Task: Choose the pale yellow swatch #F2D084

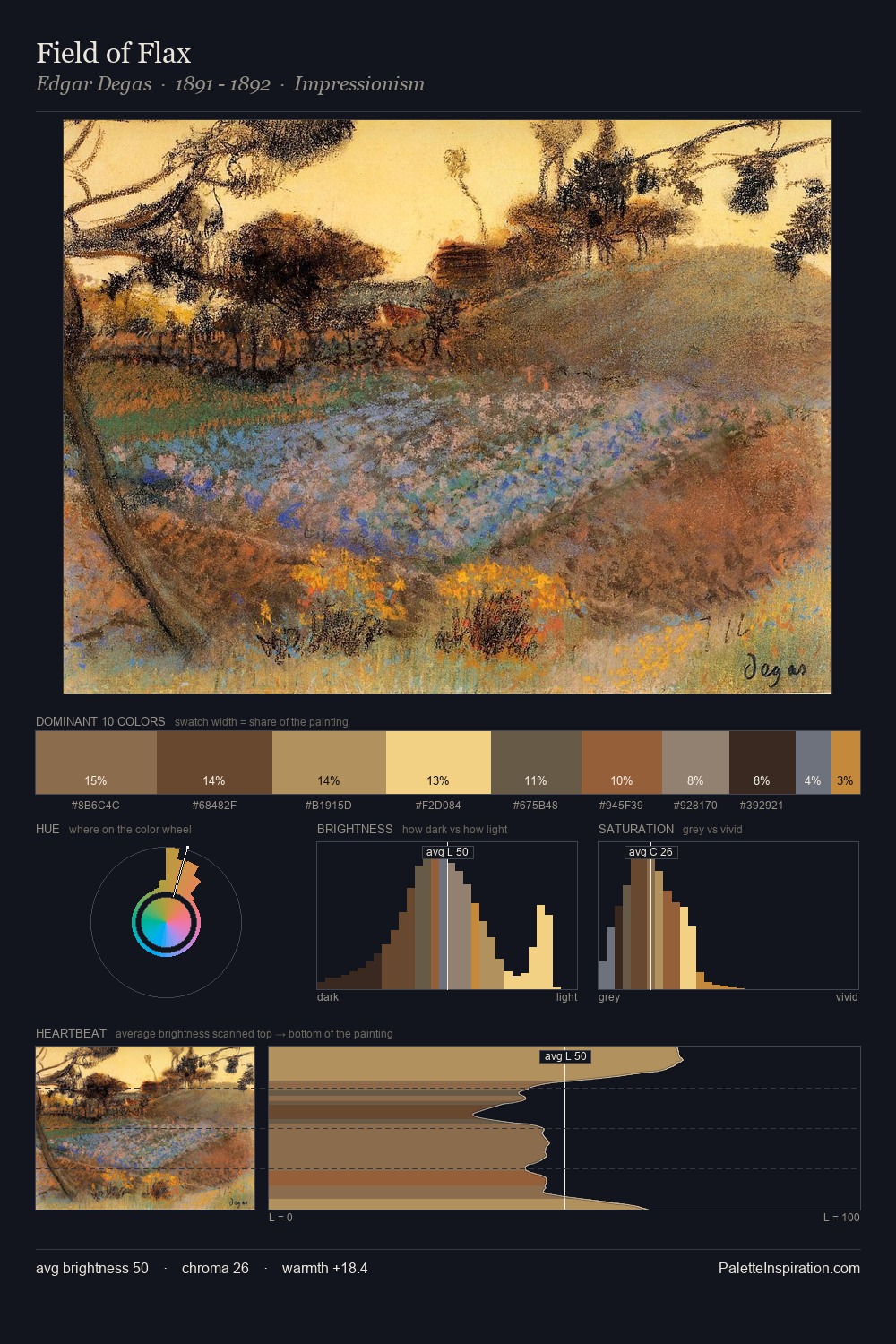Action: coord(438,762)
